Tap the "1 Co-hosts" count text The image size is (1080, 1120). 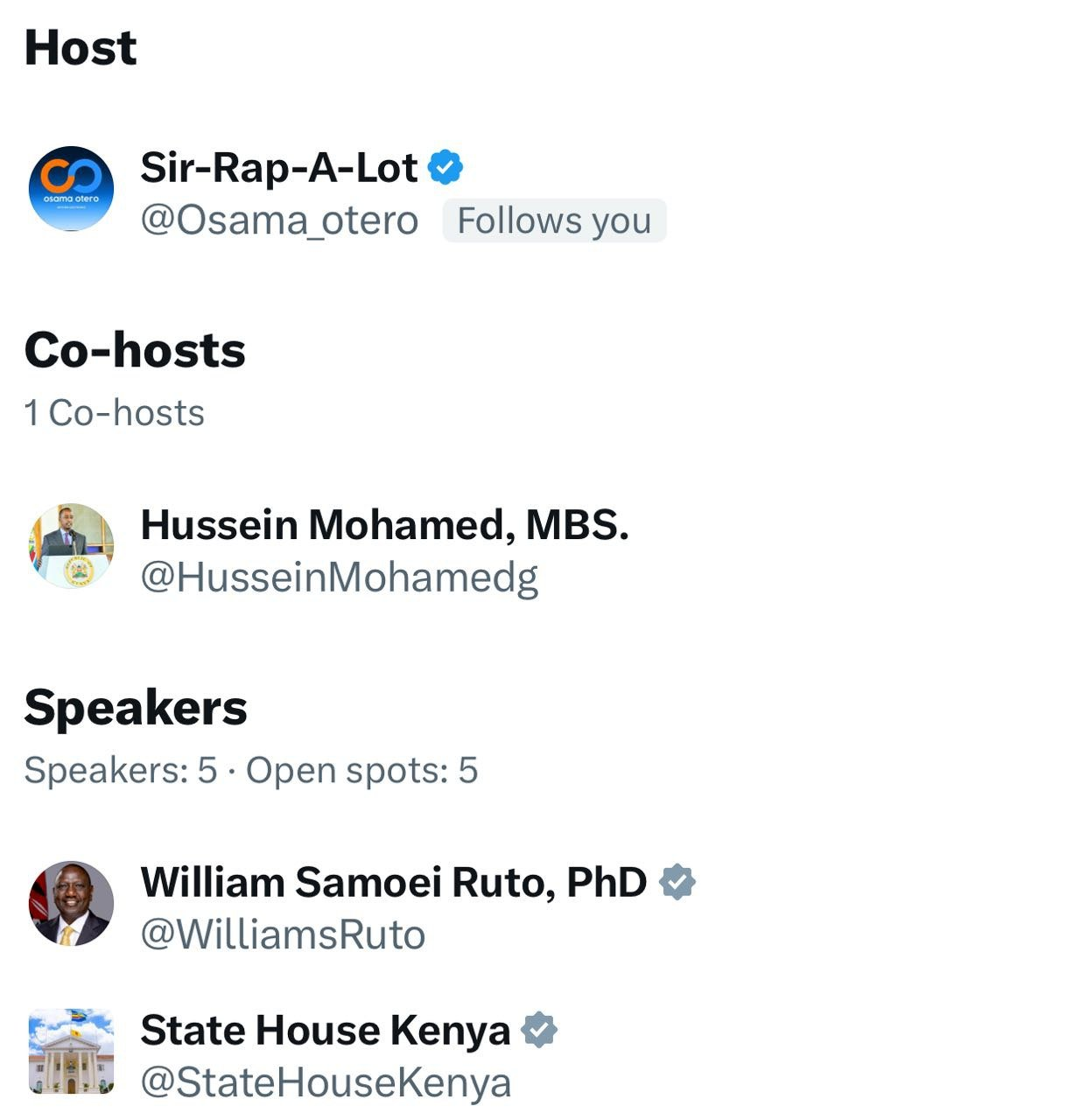click(115, 413)
